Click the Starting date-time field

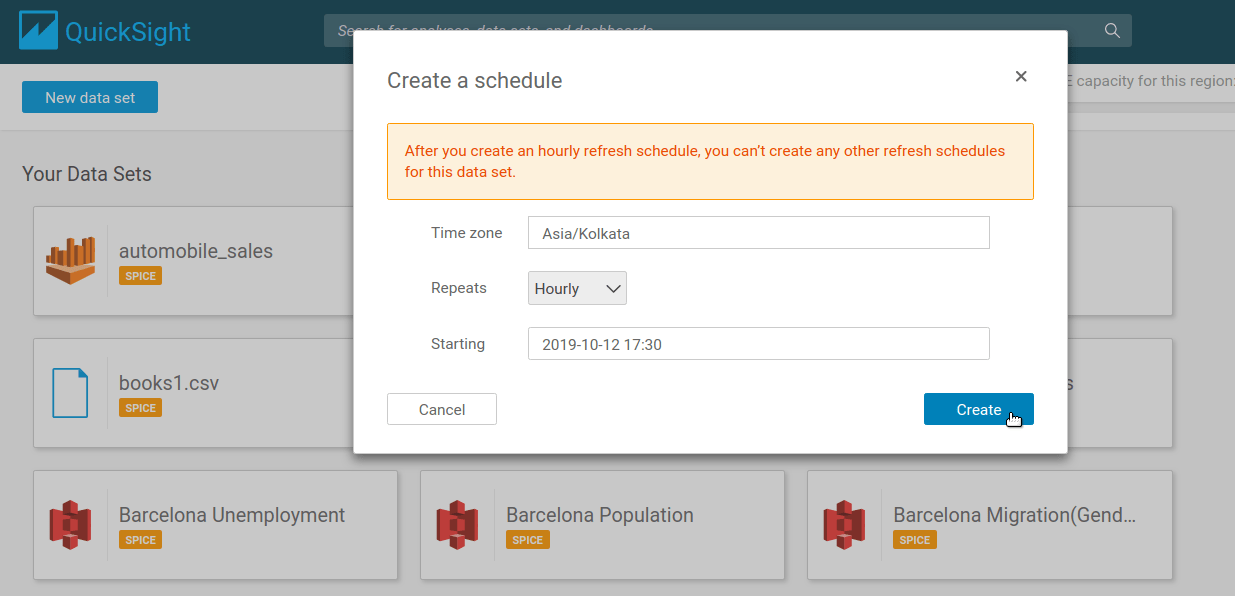pyautogui.click(x=757, y=343)
